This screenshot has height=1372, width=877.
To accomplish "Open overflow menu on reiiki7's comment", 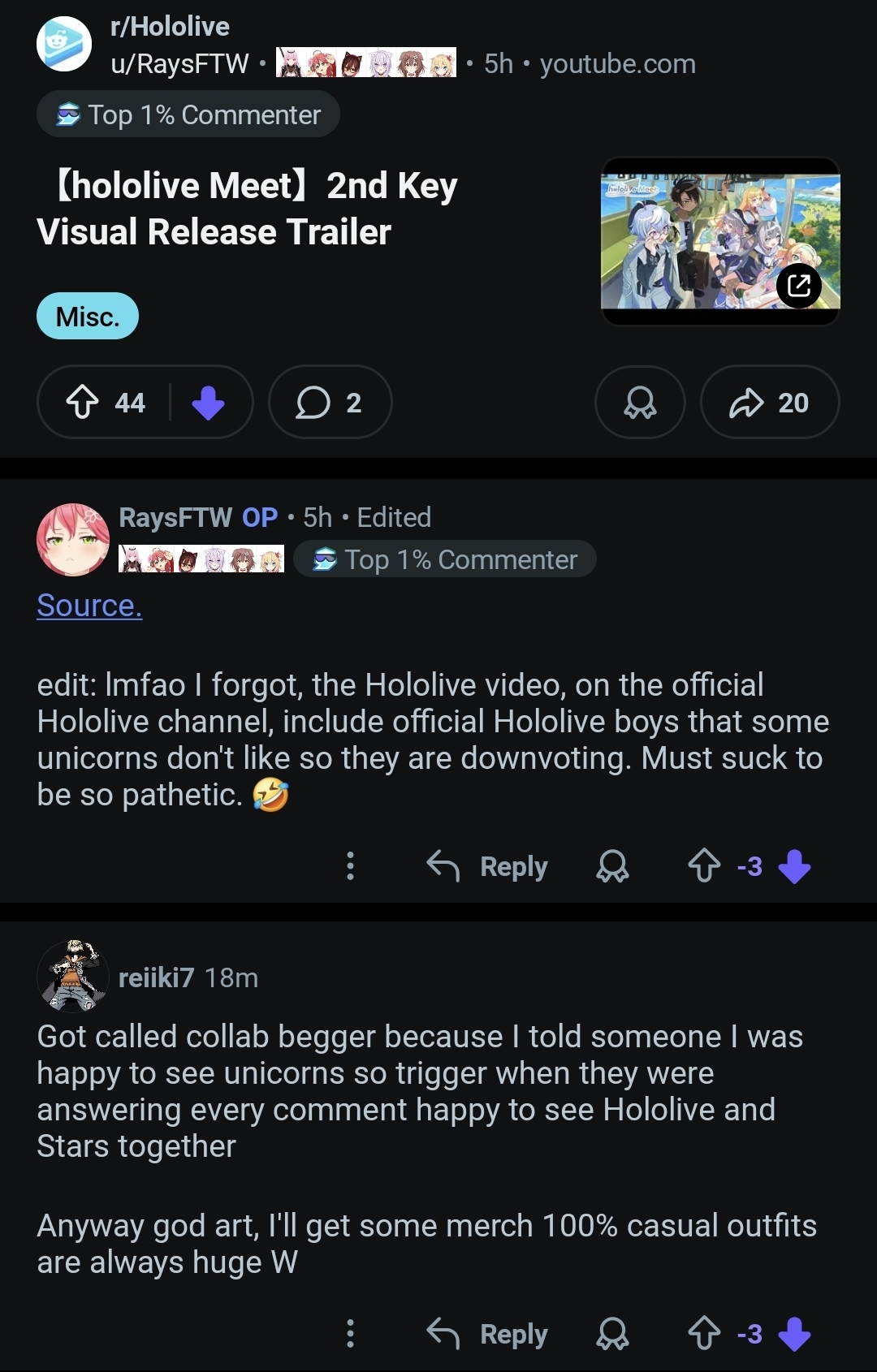I will [x=350, y=1334].
